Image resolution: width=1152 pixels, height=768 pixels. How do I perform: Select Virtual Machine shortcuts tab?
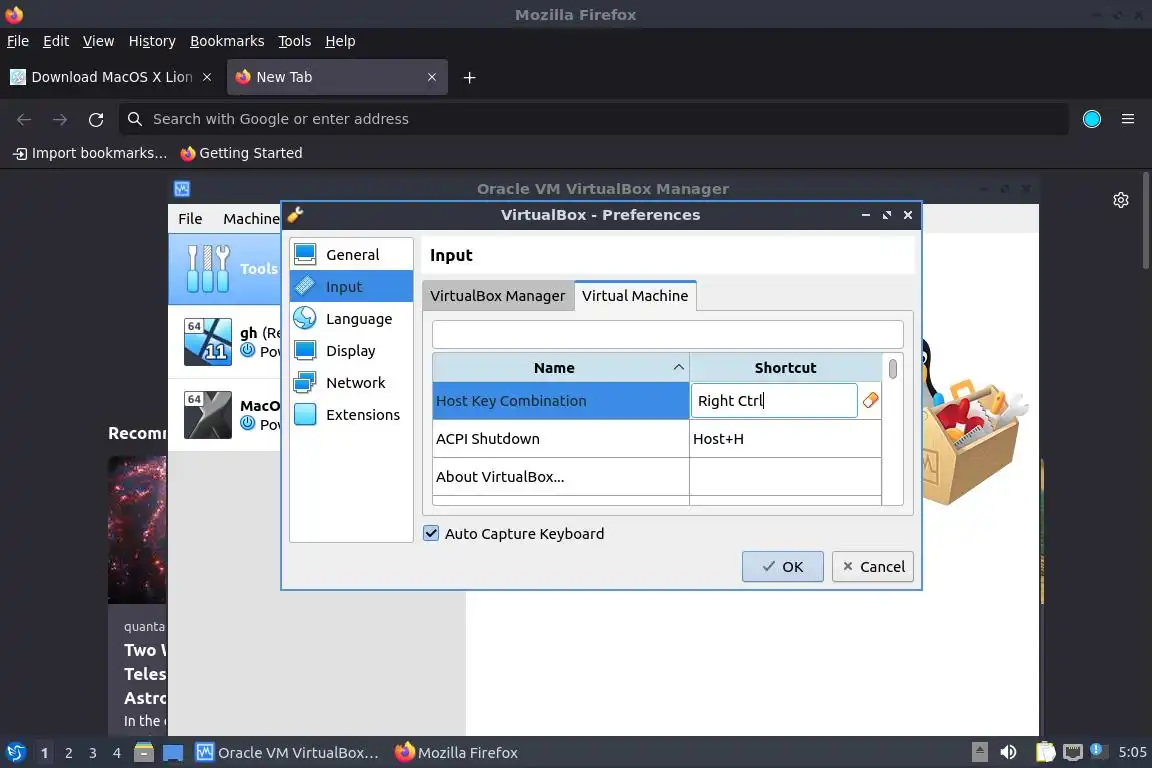(635, 295)
